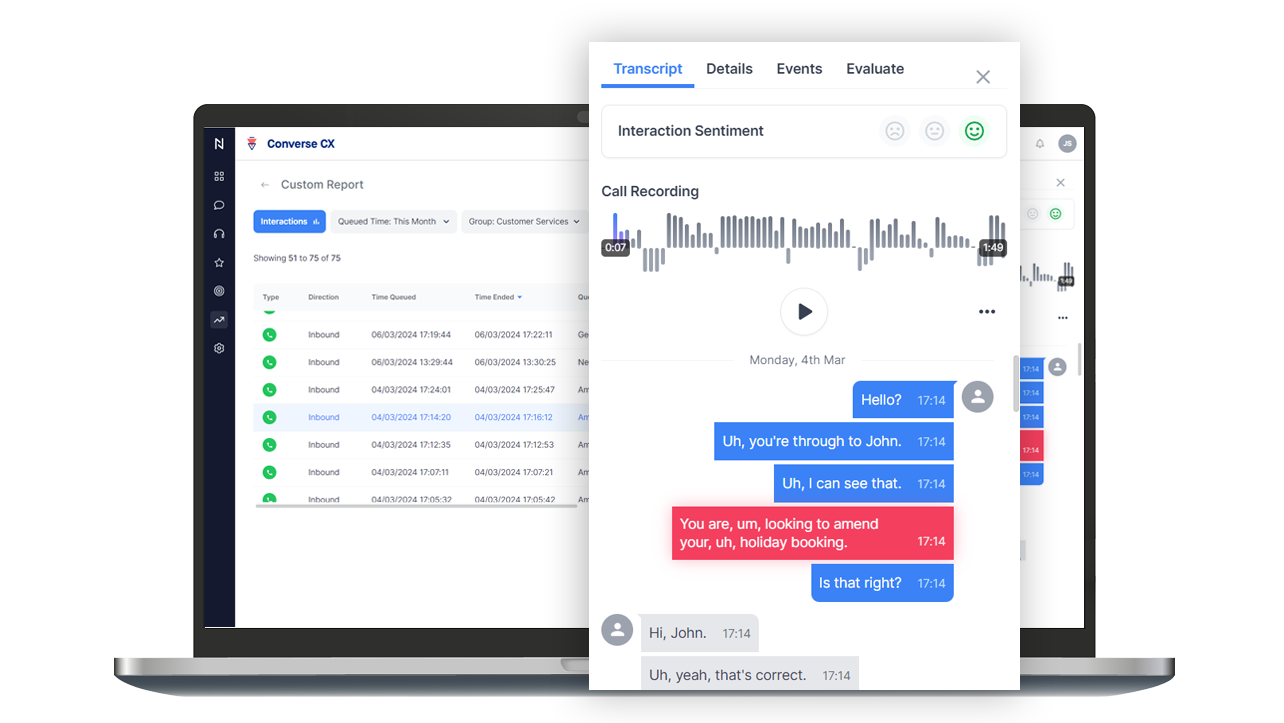Open the ellipsis menu beside the play button
1284x723 pixels.
pos(987,311)
